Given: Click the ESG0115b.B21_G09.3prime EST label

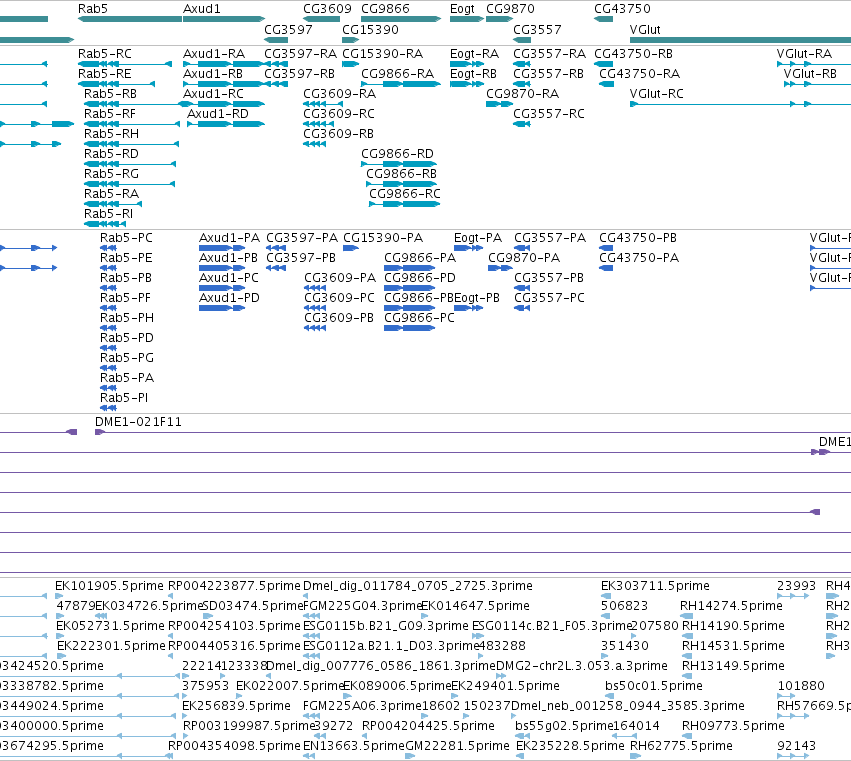Looking at the screenshot, I should tap(385, 626).
